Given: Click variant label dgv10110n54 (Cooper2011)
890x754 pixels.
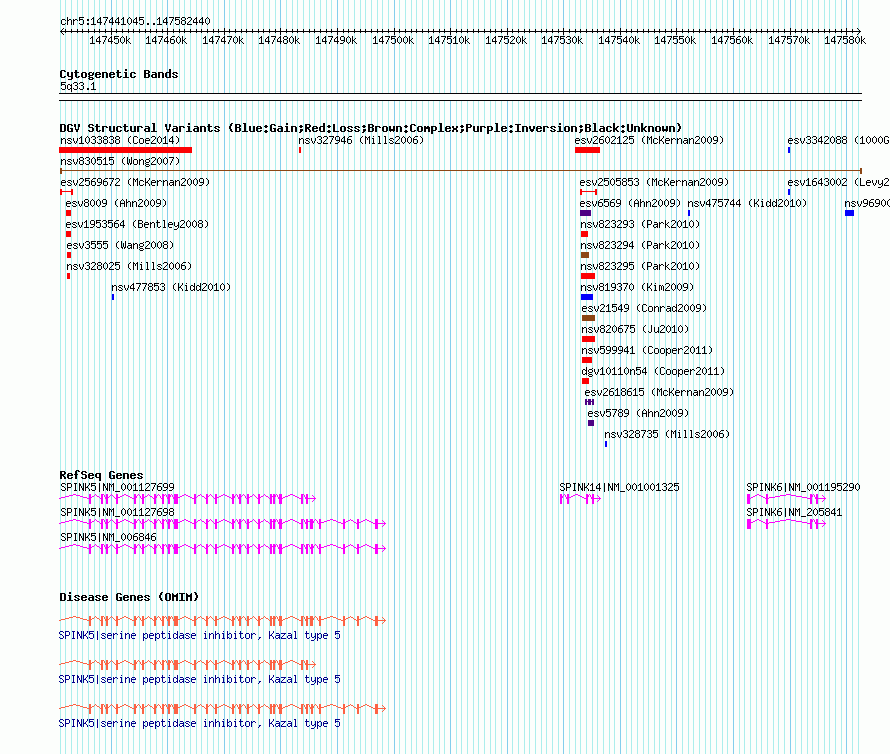Looking at the screenshot, I should [653, 371].
